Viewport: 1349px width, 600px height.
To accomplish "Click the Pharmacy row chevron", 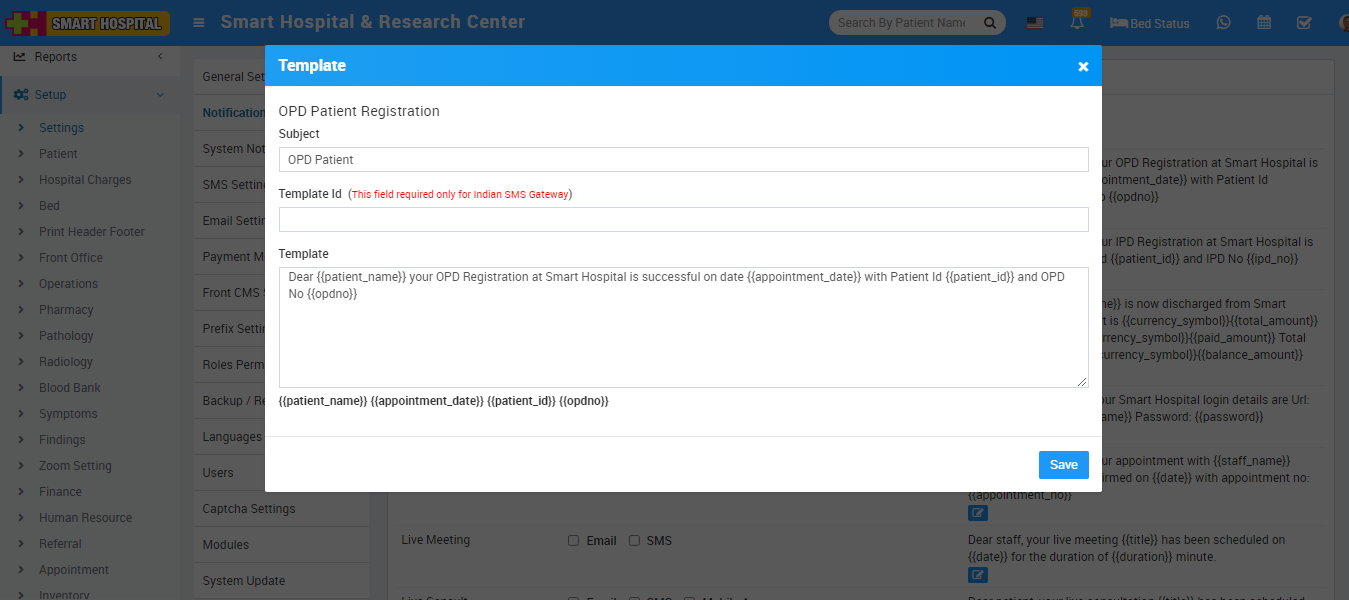I will click(x=21, y=310).
